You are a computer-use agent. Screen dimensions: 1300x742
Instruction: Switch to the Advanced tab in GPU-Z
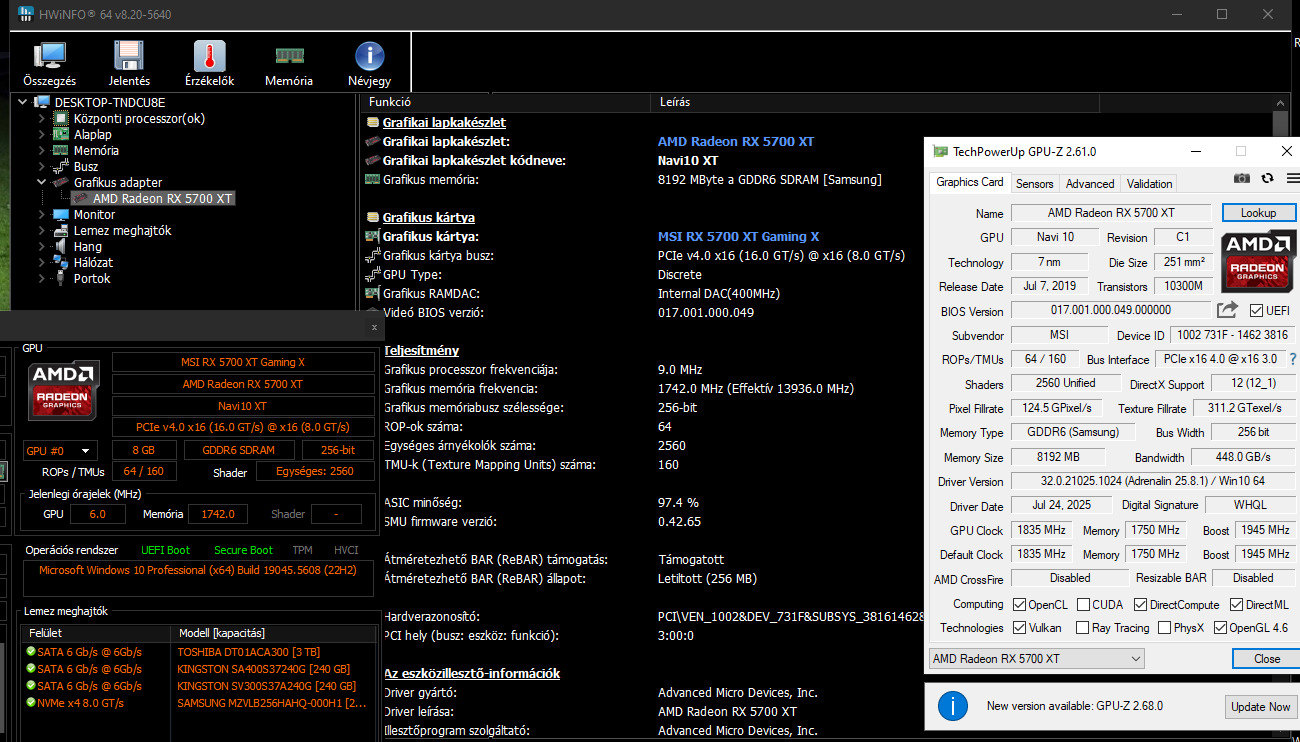pyautogui.click(x=1089, y=184)
